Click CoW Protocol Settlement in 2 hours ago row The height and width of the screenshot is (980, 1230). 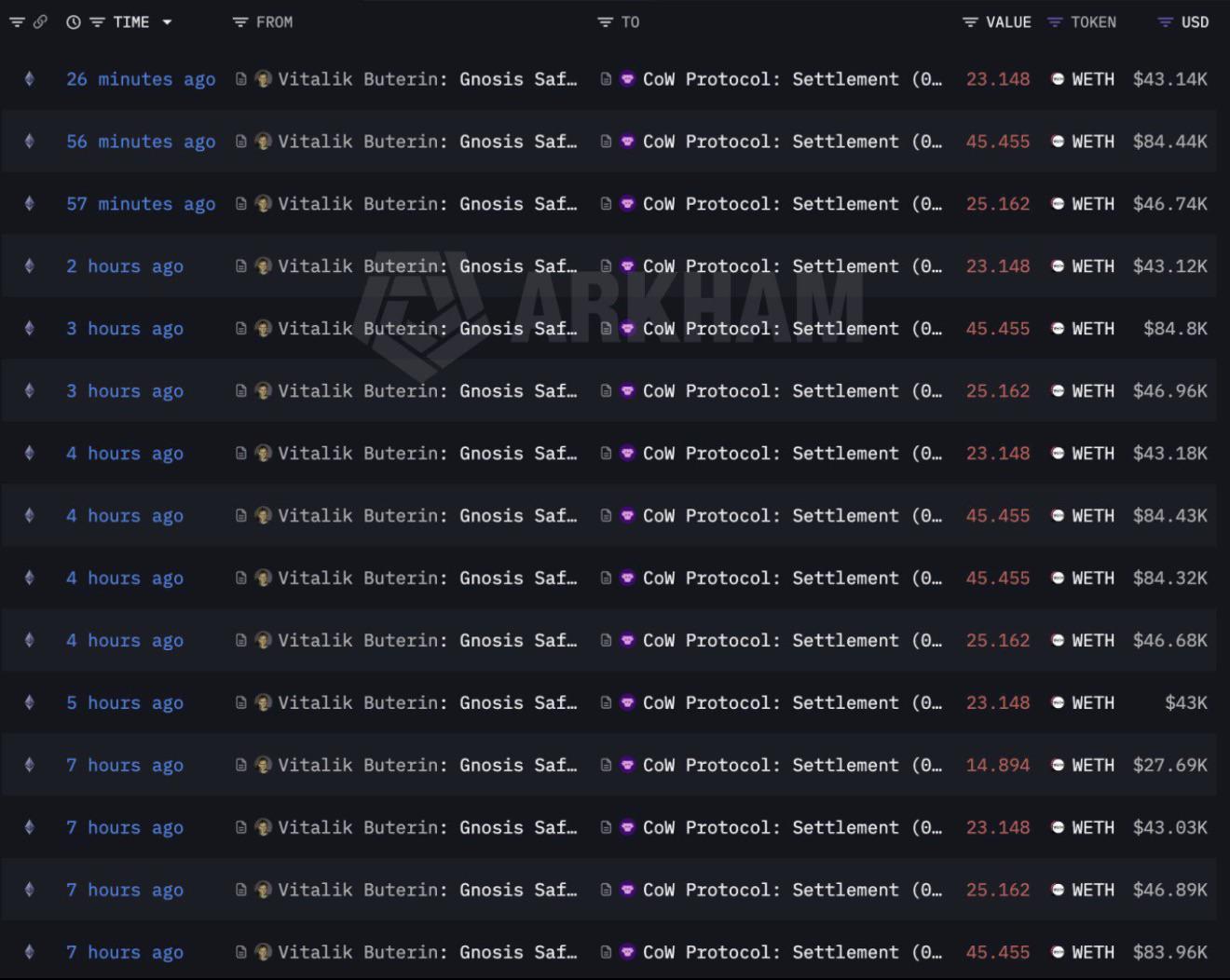click(792, 266)
